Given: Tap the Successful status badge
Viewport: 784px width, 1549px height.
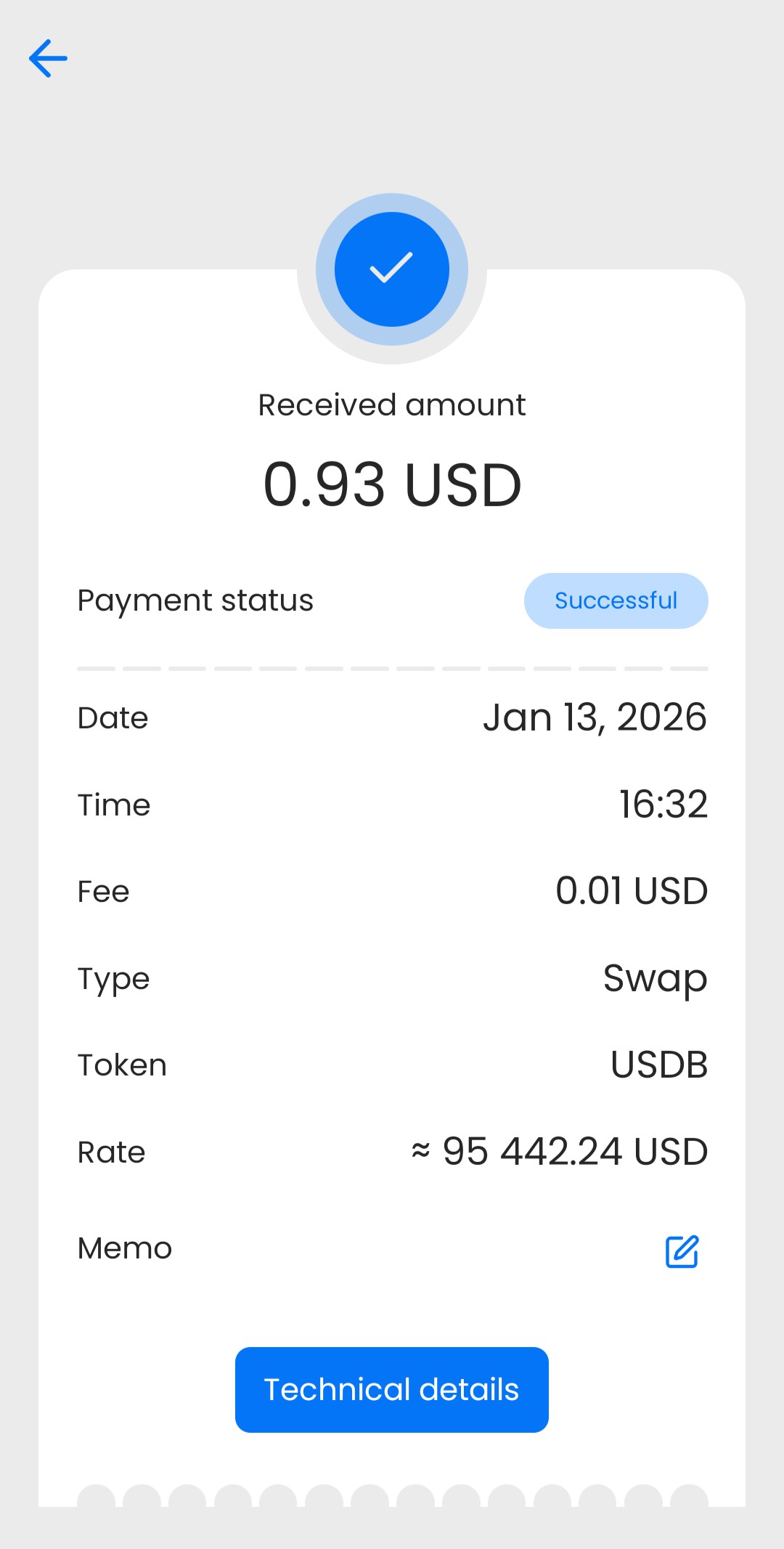Looking at the screenshot, I should tap(616, 601).
